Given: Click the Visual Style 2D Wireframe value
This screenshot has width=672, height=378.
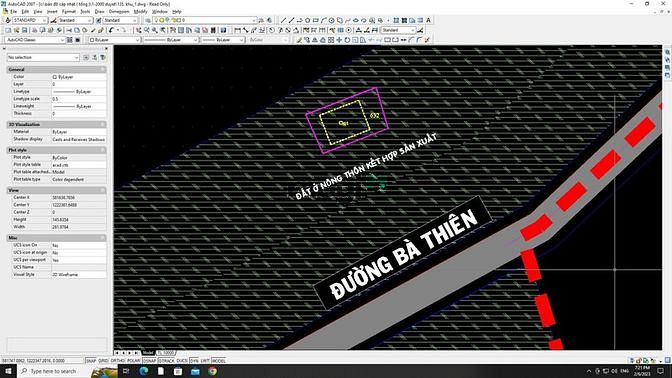Looking at the screenshot, I should 78,274.
